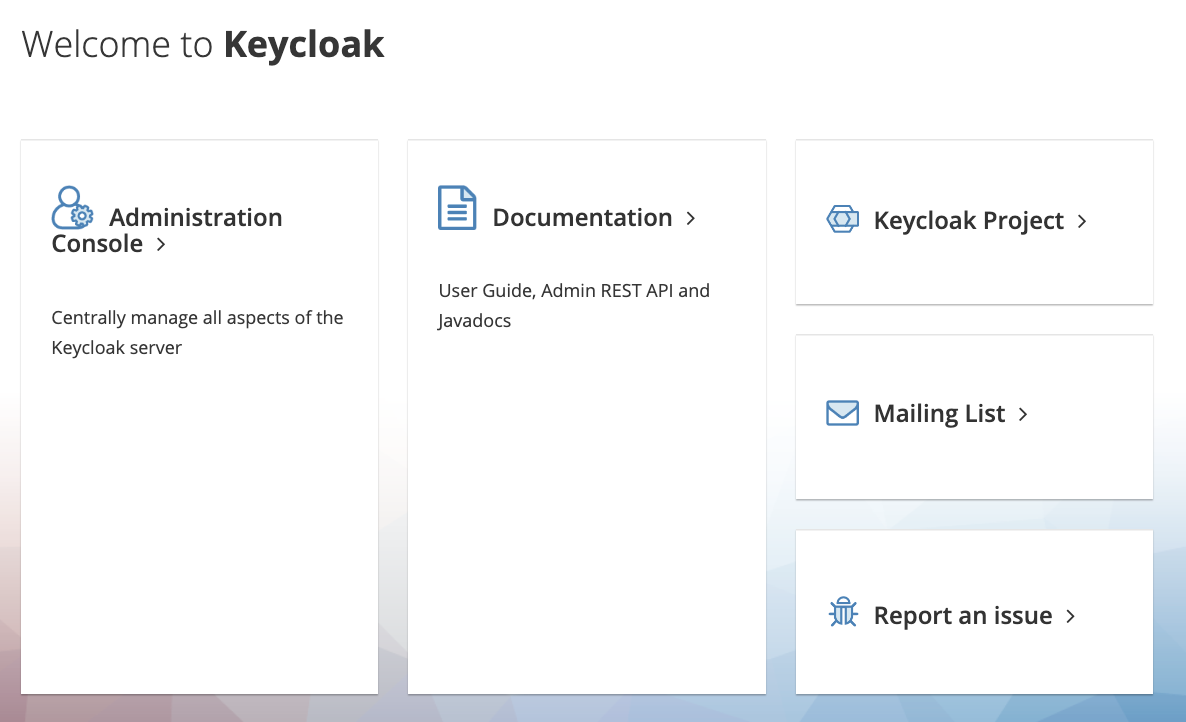Open the Documentation title link
The image size is (1186, 722).
pos(582,218)
